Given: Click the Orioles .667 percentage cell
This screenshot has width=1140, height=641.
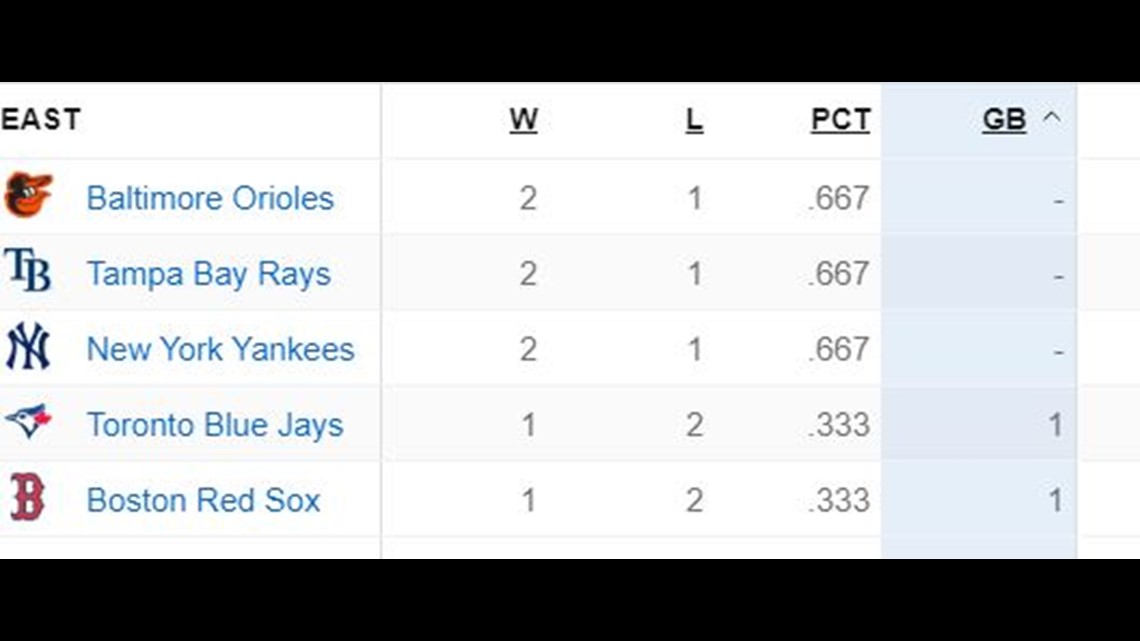Looking at the screenshot, I should (x=838, y=198).
